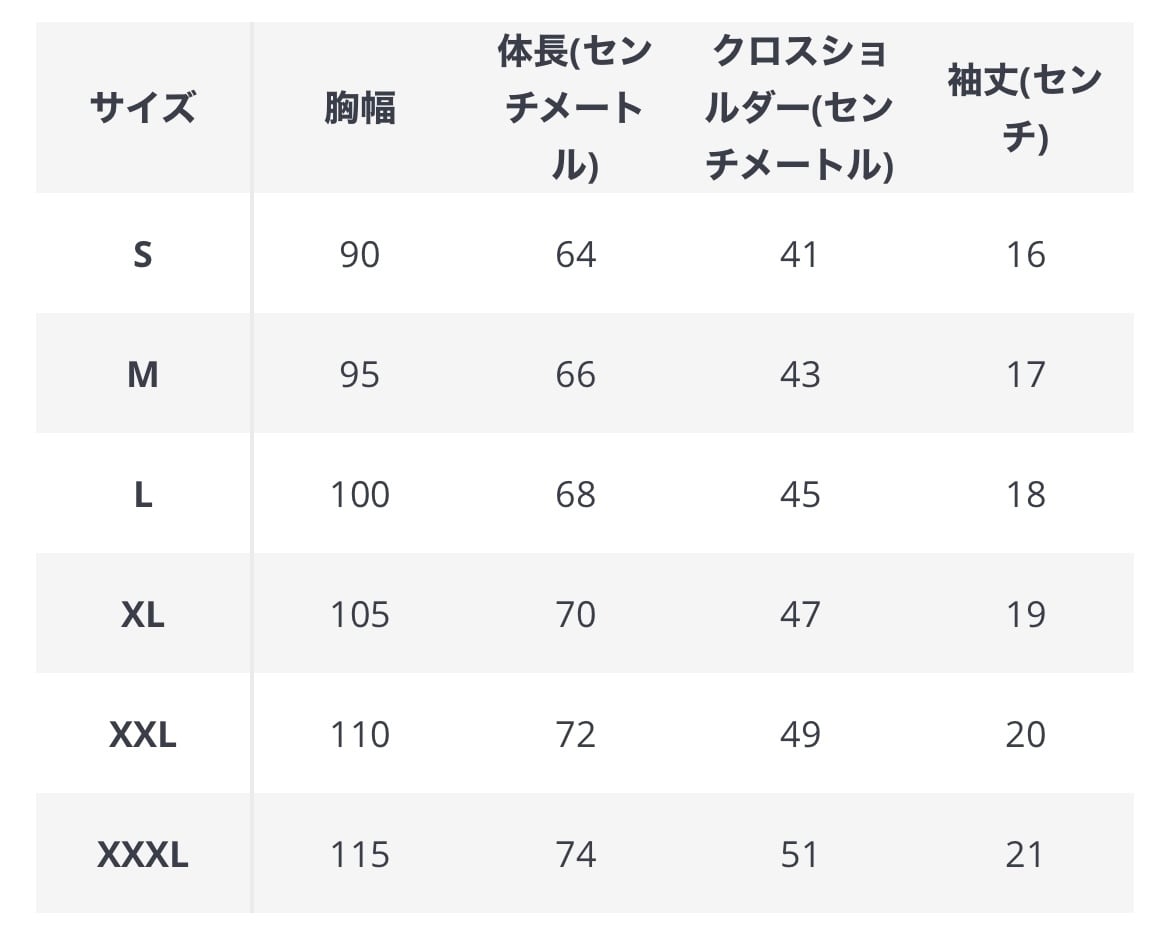Select the M size row label
This screenshot has width=1170, height=925.
(143, 375)
